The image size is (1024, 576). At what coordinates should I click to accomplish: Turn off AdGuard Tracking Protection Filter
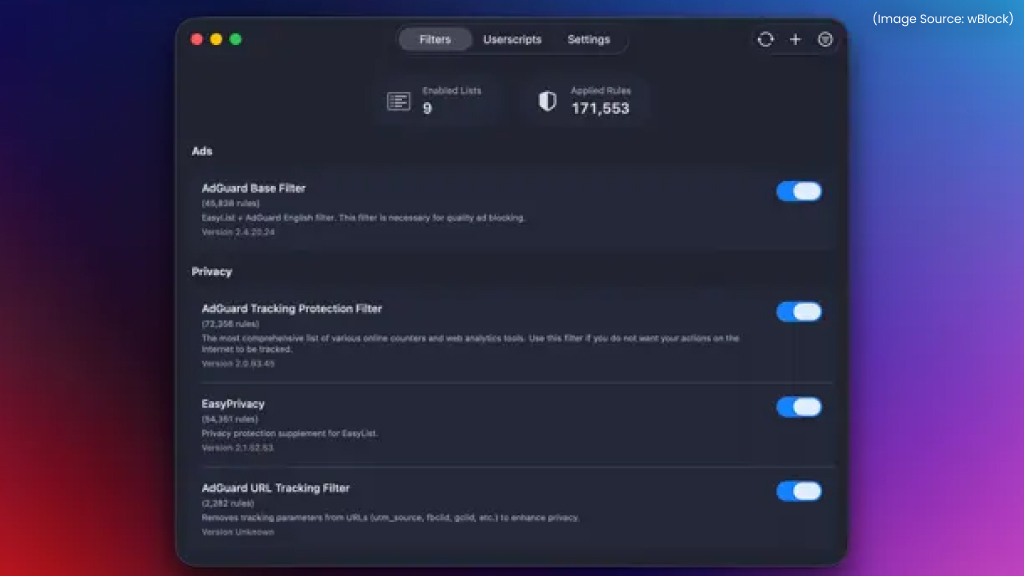pos(799,312)
